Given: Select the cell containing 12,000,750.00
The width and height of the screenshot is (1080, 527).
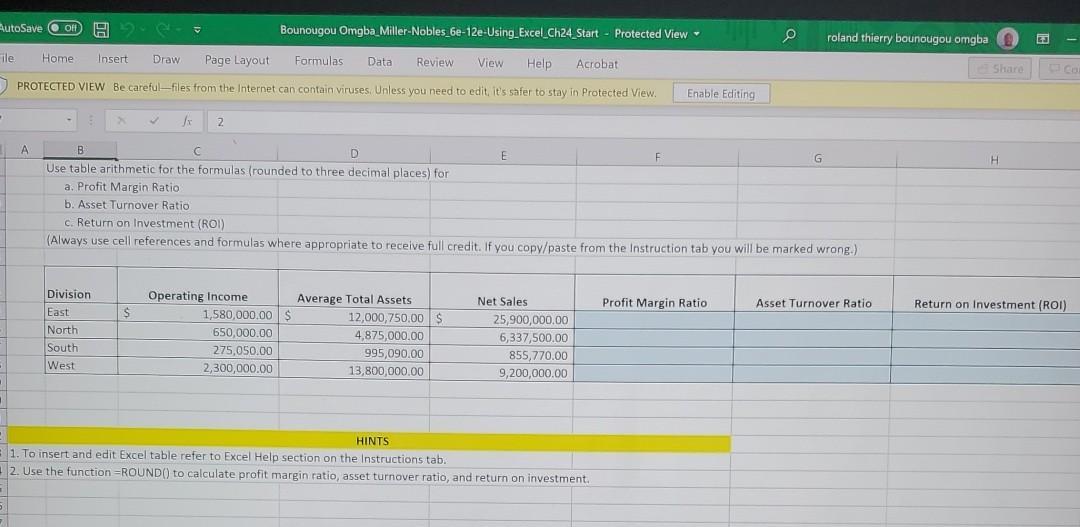Looking at the screenshot, I should [x=354, y=318].
